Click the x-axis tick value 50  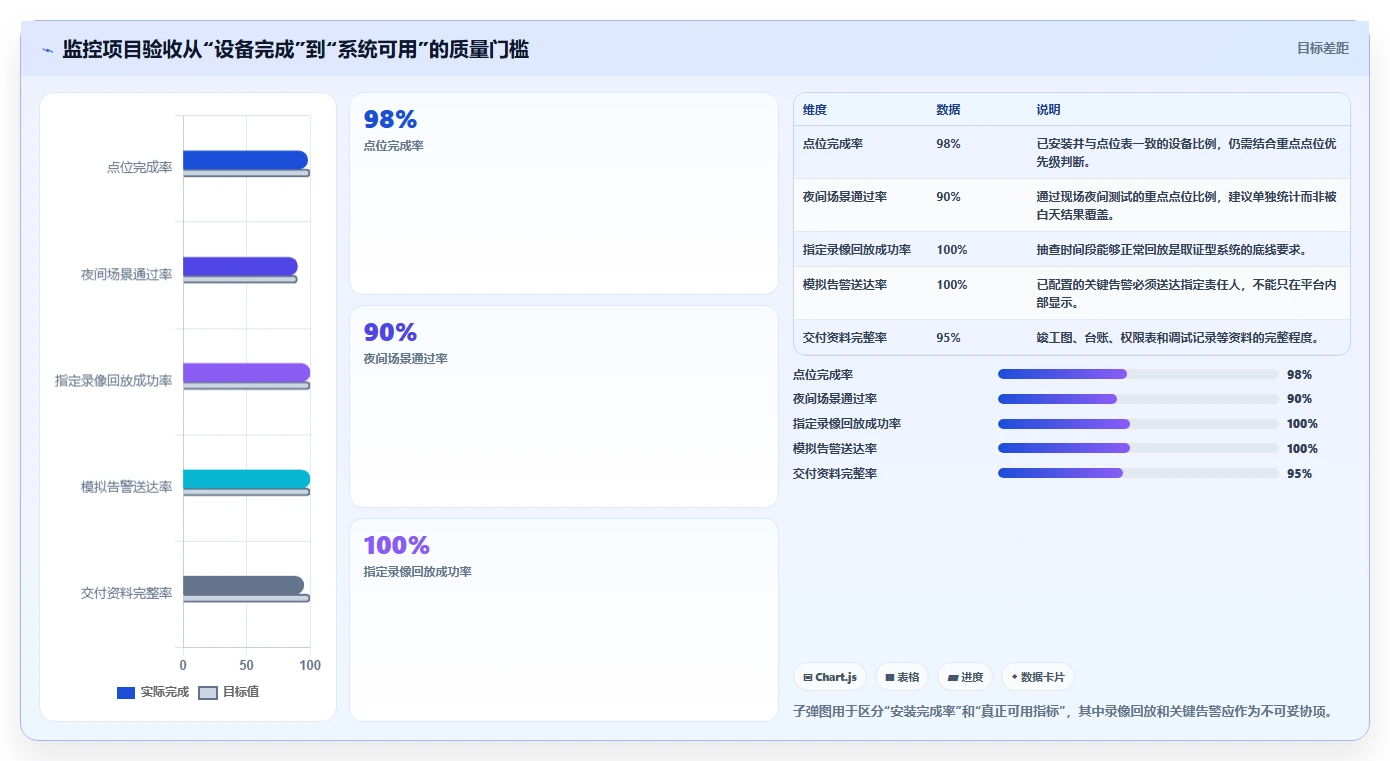click(246, 665)
